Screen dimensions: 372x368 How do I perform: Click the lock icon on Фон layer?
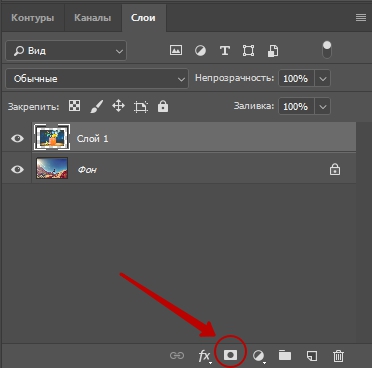click(x=335, y=169)
